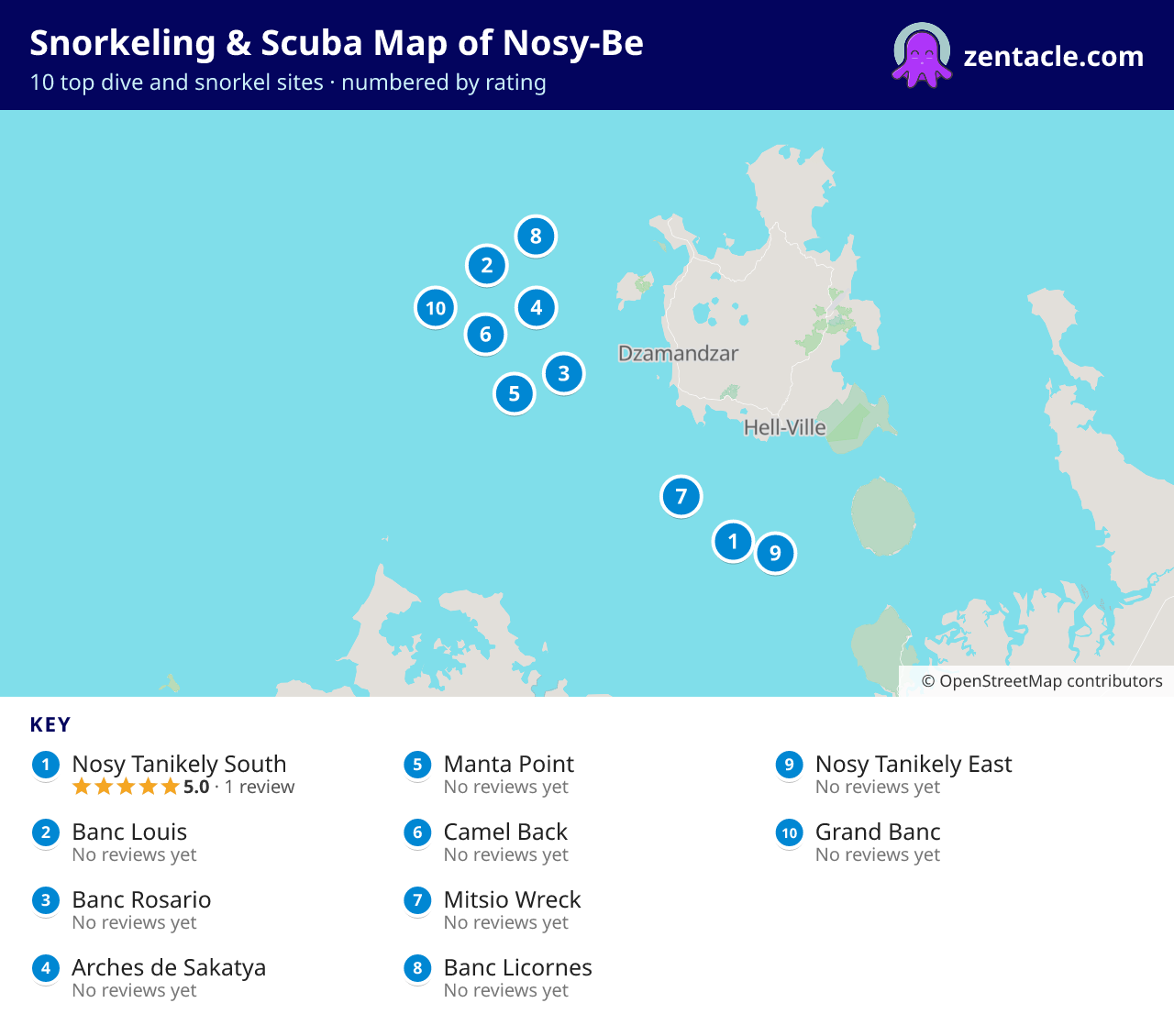This screenshot has height=1036, width=1174.
Task: Select map marker number 2
Action: tap(487, 265)
